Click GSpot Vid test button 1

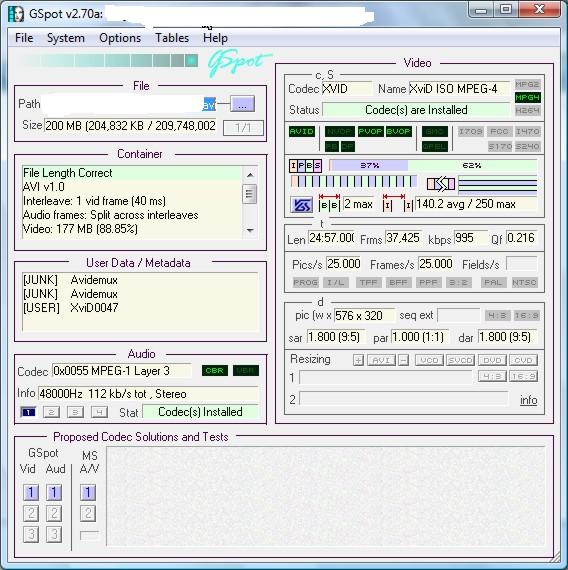coord(31,493)
